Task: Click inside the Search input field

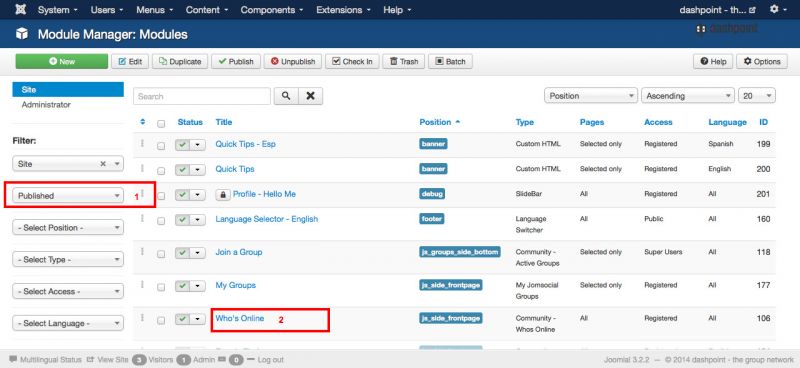Action: (x=202, y=96)
